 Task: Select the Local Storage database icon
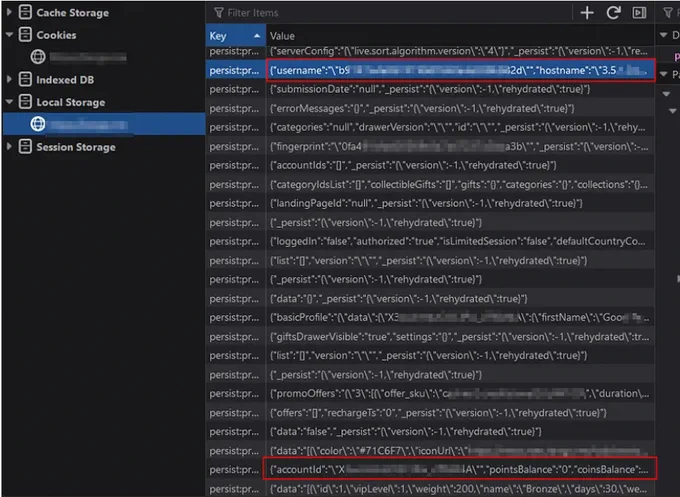[25, 102]
